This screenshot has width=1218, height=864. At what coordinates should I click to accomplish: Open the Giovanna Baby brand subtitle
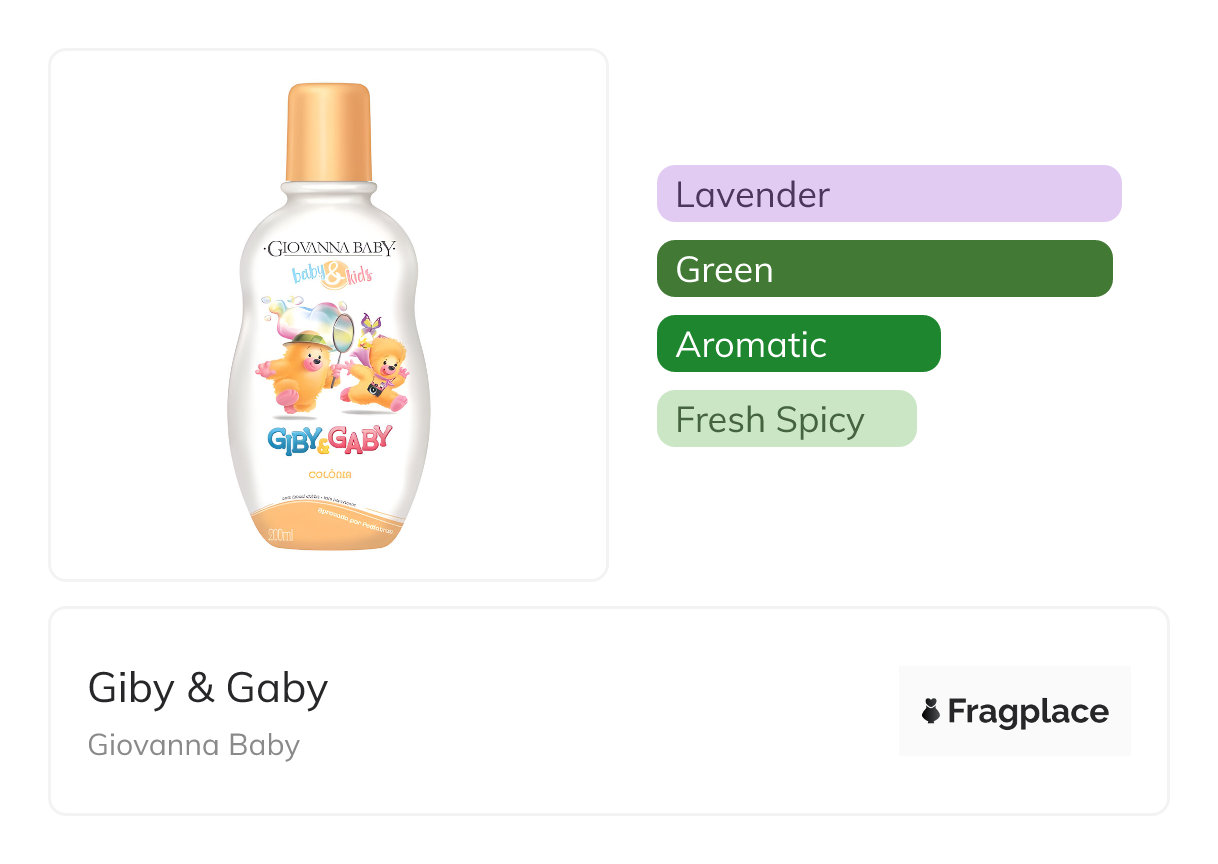[194, 745]
